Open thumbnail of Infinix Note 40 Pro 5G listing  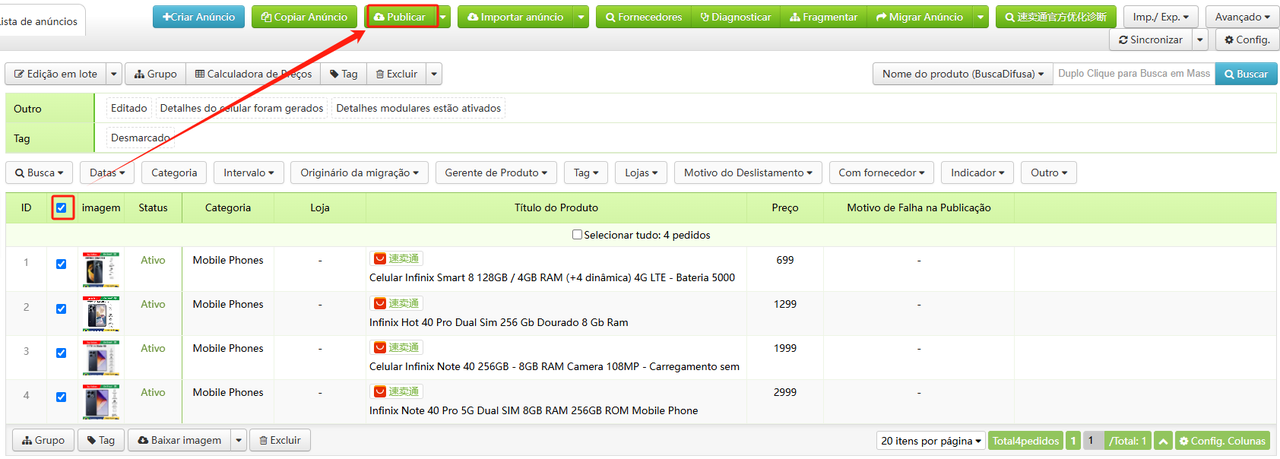coord(101,402)
